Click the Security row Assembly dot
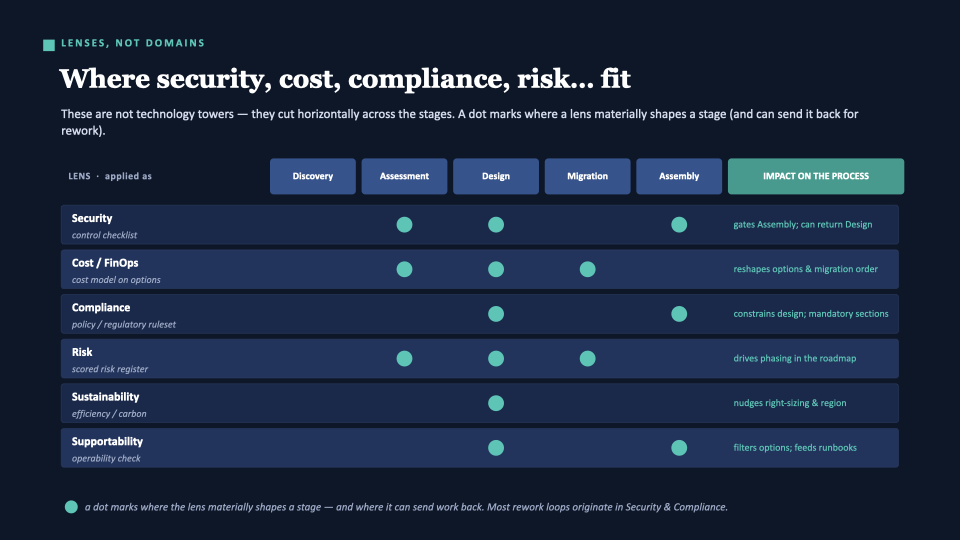Image resolution: width=960 pixels, height=540 pixels. 679,225
